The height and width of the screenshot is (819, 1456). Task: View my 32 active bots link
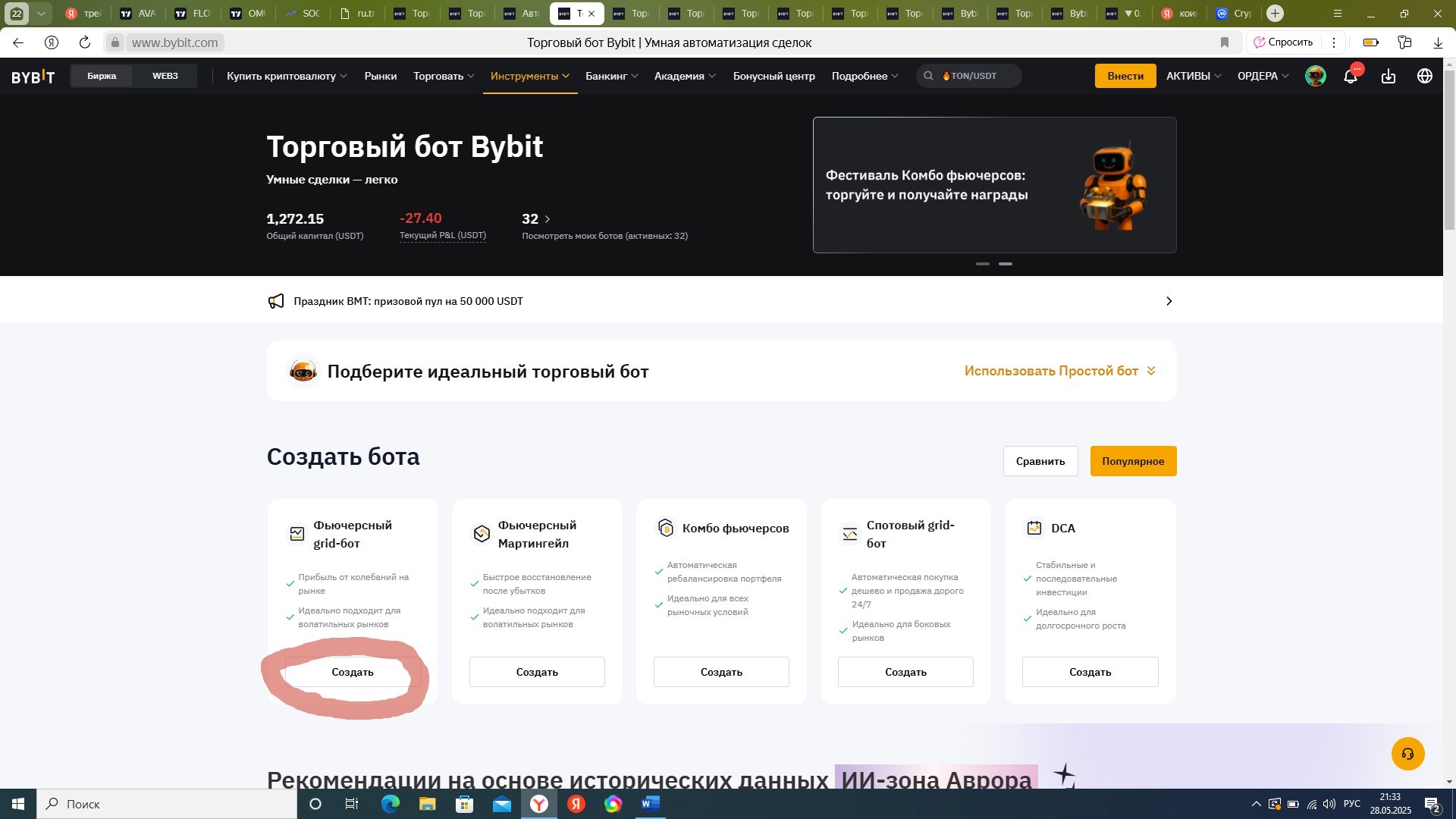(604, 227)
